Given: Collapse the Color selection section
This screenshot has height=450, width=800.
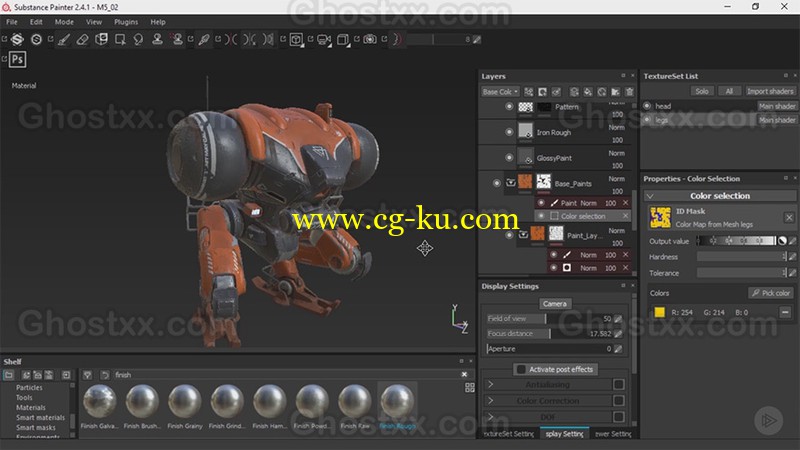Looking at the screenshot, I should [x=650, y=196].
